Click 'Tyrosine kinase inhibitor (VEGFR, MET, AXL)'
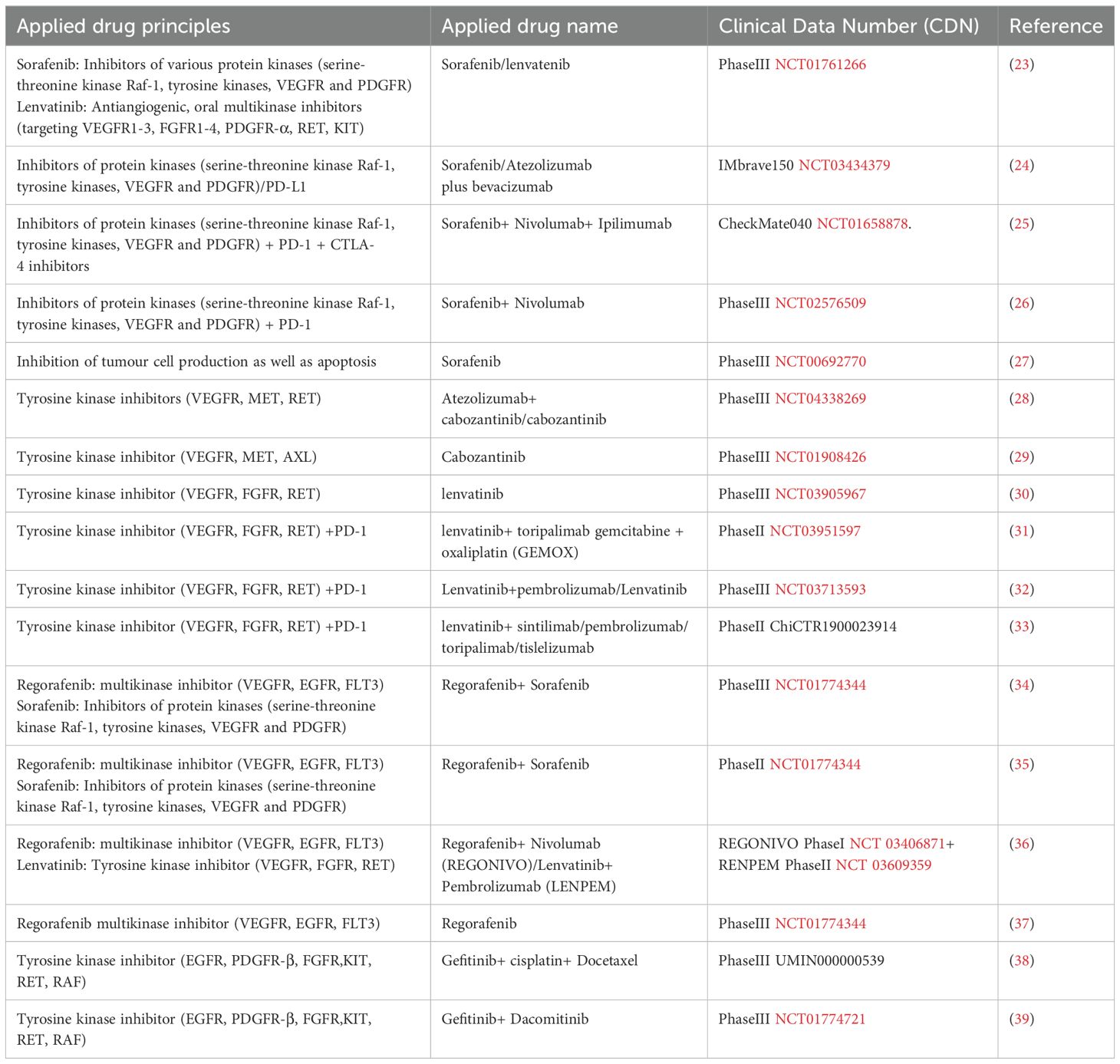The width and height of the screenshot is (1120, 1064). (x=166, y=456)
